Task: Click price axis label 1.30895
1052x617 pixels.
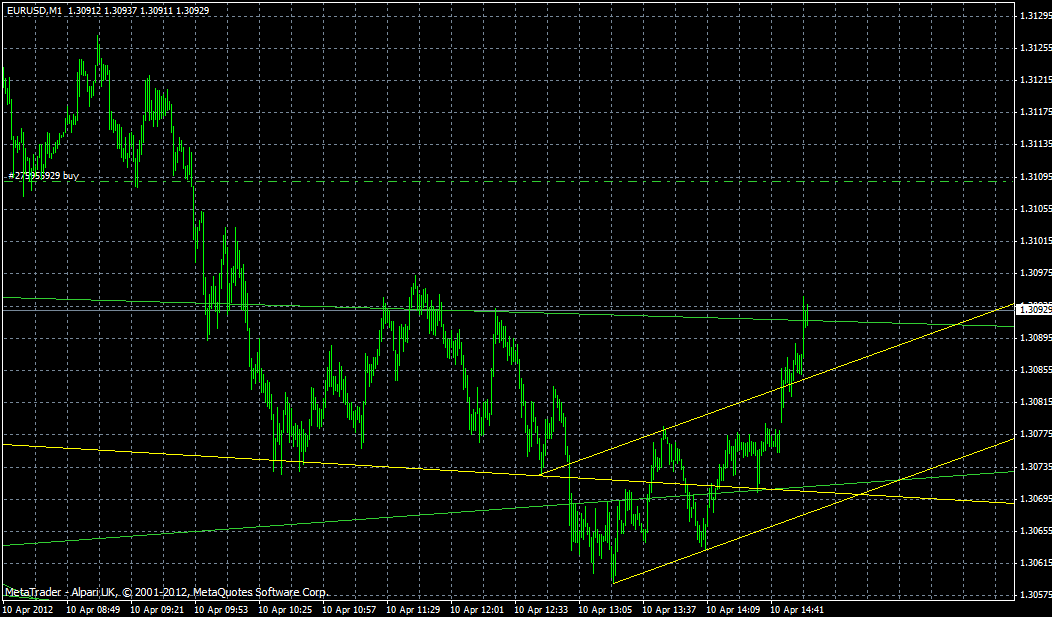Action: point(1034,337)
